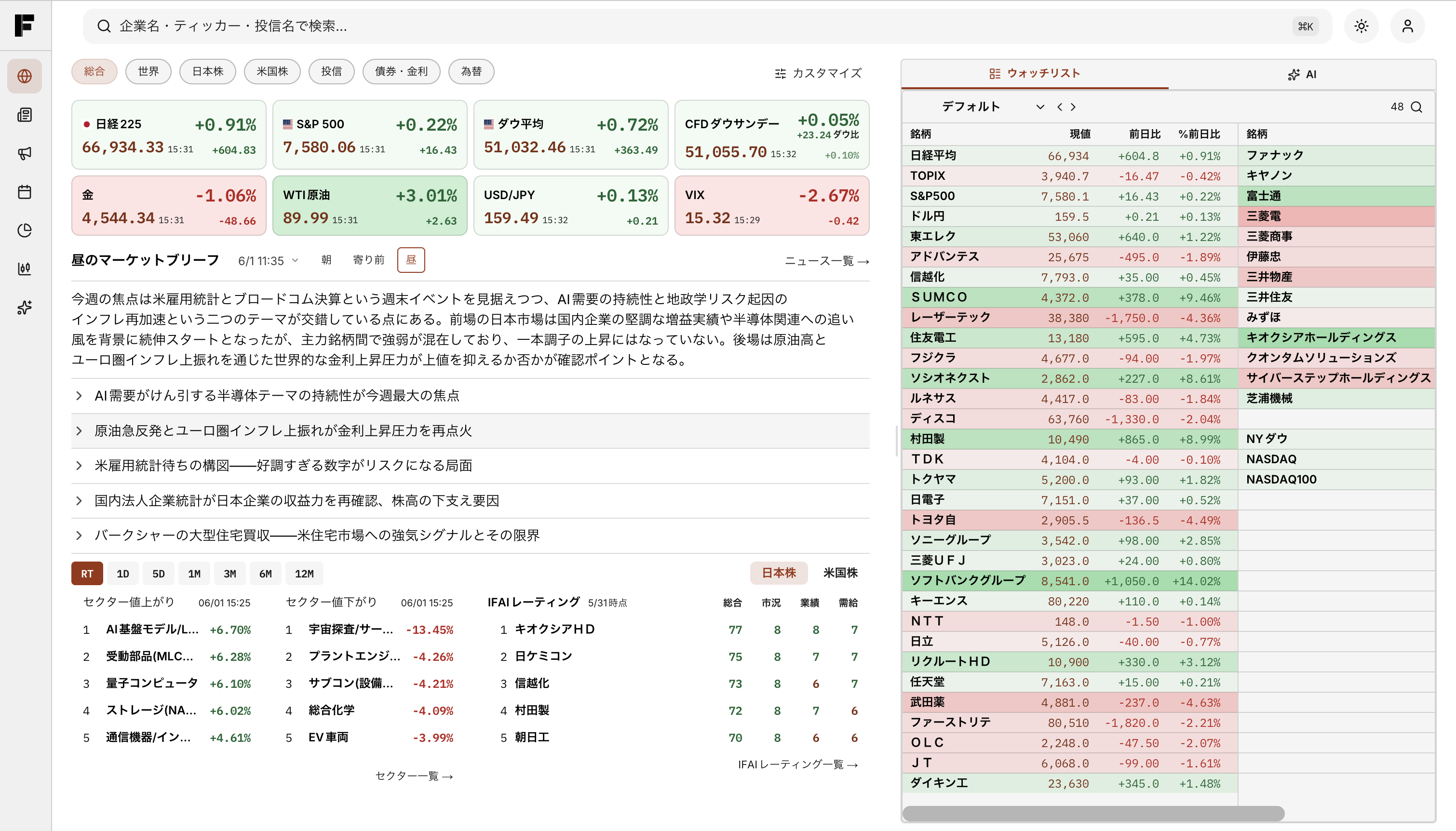Viewport: 1456px width, 831px height.
Task: Select the RT period tab
Action: 87,574
